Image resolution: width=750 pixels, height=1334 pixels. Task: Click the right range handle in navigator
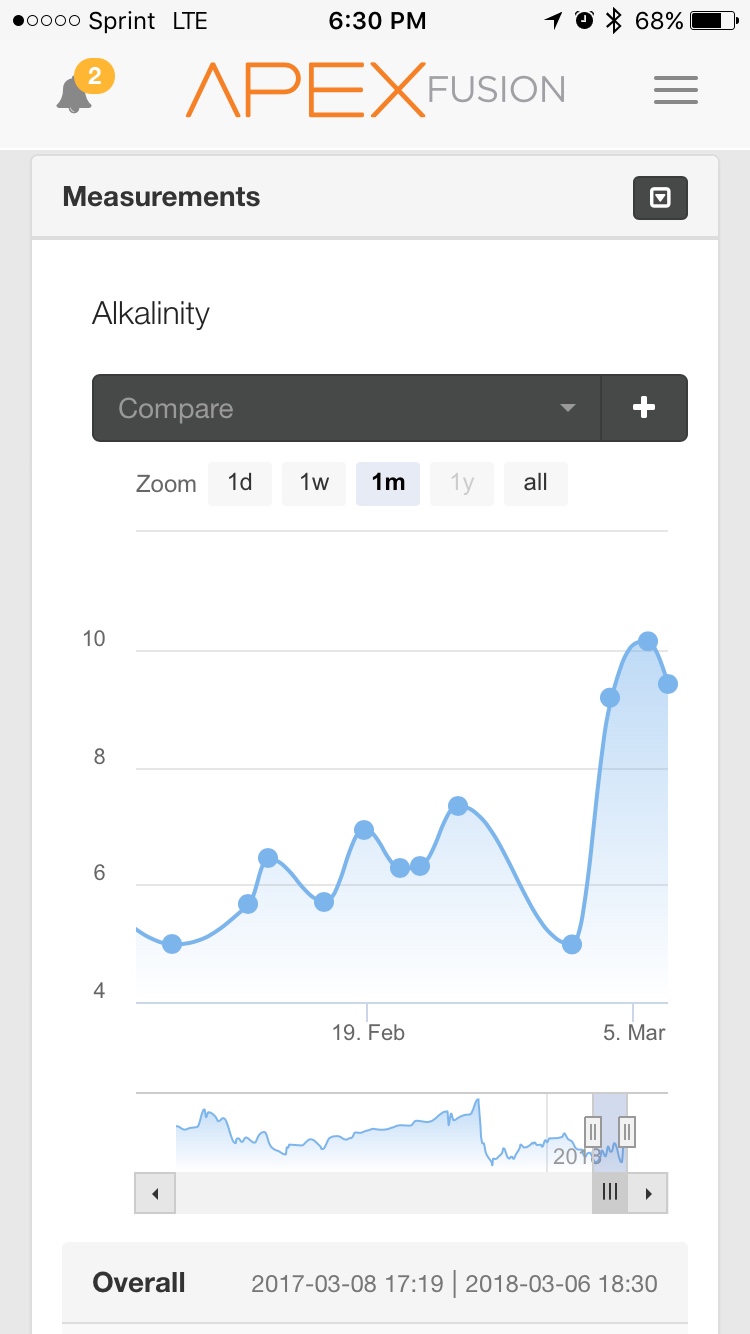(627, 1132)
